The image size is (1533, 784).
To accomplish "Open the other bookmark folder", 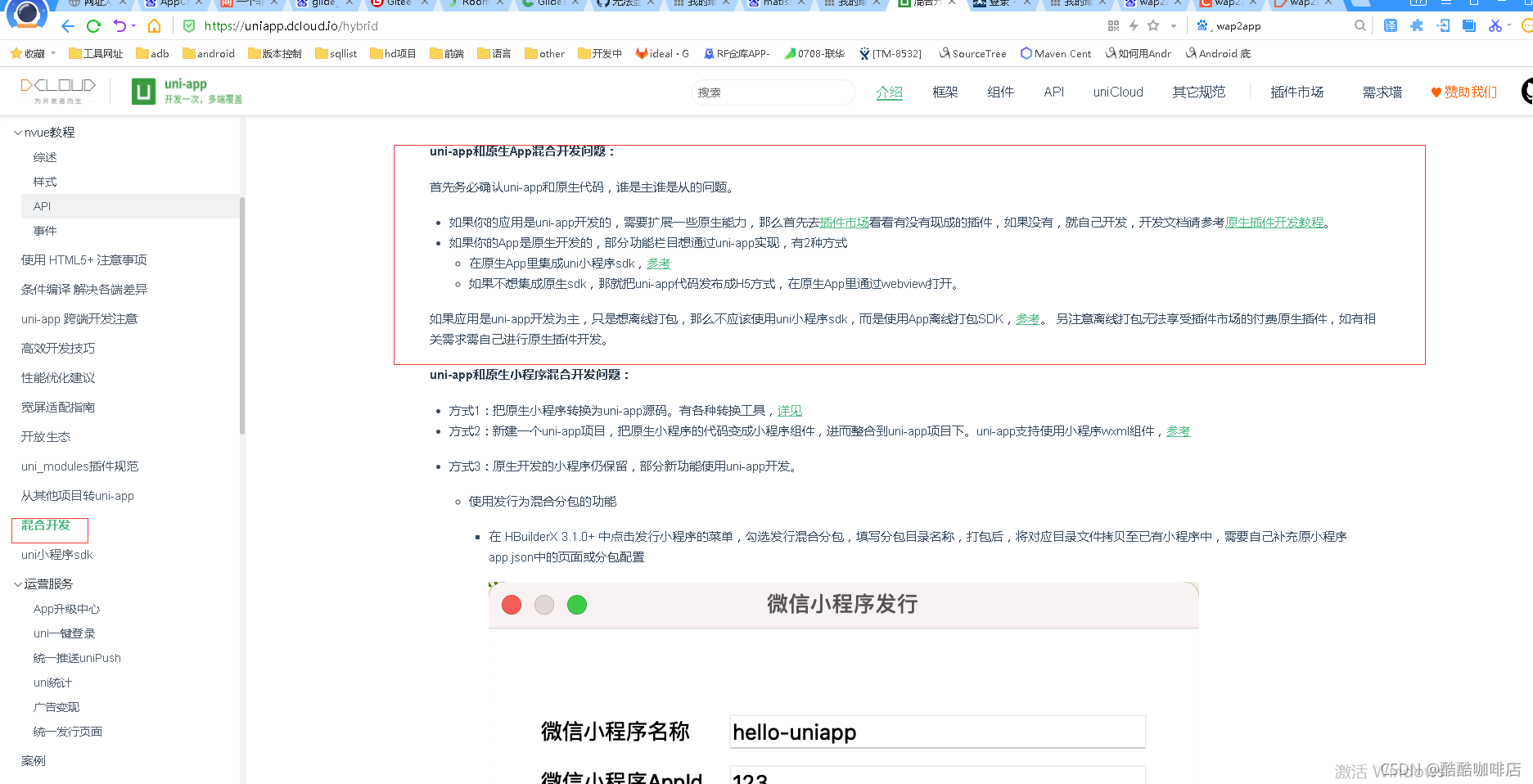I will [545, 54].
